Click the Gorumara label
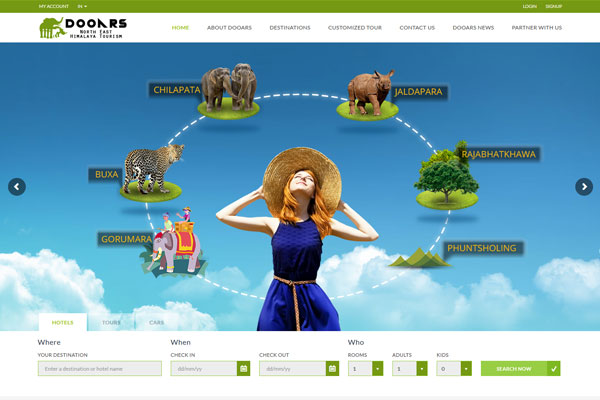 (126, 239)
